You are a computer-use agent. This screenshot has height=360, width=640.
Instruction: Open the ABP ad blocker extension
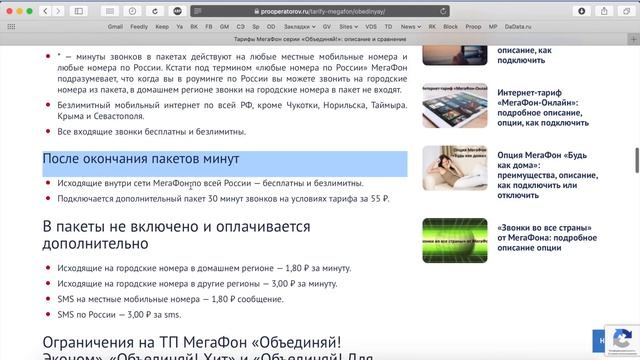(x=177, y=11)
